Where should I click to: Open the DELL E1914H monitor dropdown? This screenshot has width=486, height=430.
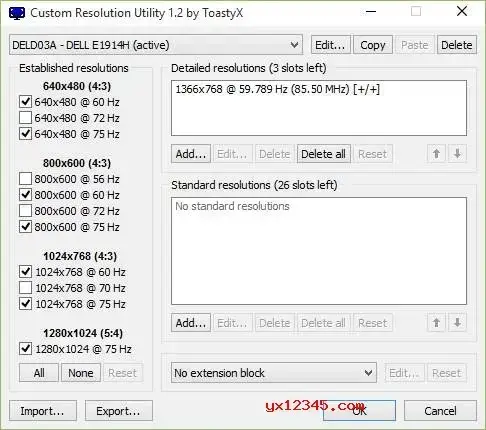pos(156,45)
